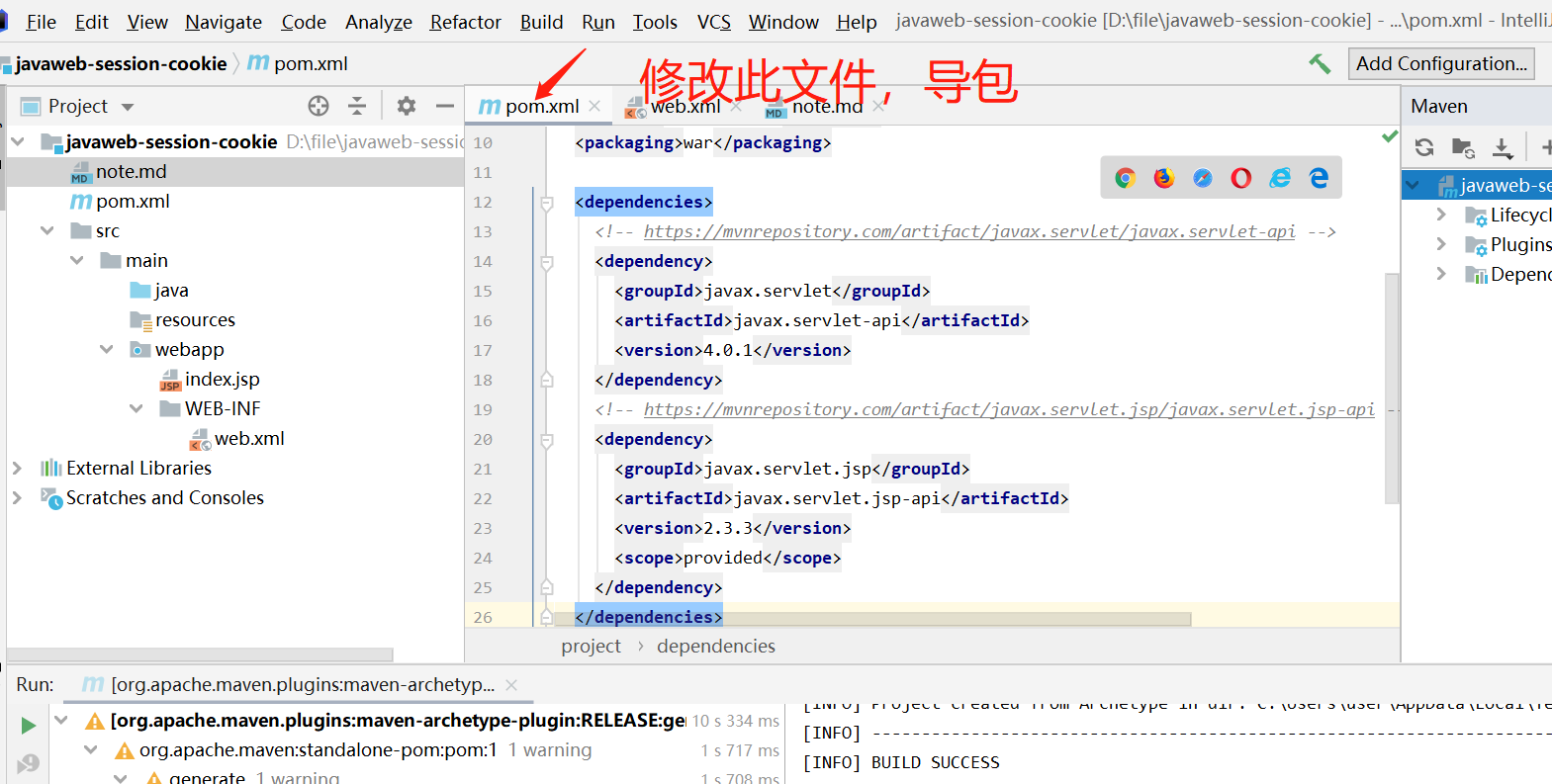Click the locate file target icon in Project panel

tap(319, 106)
